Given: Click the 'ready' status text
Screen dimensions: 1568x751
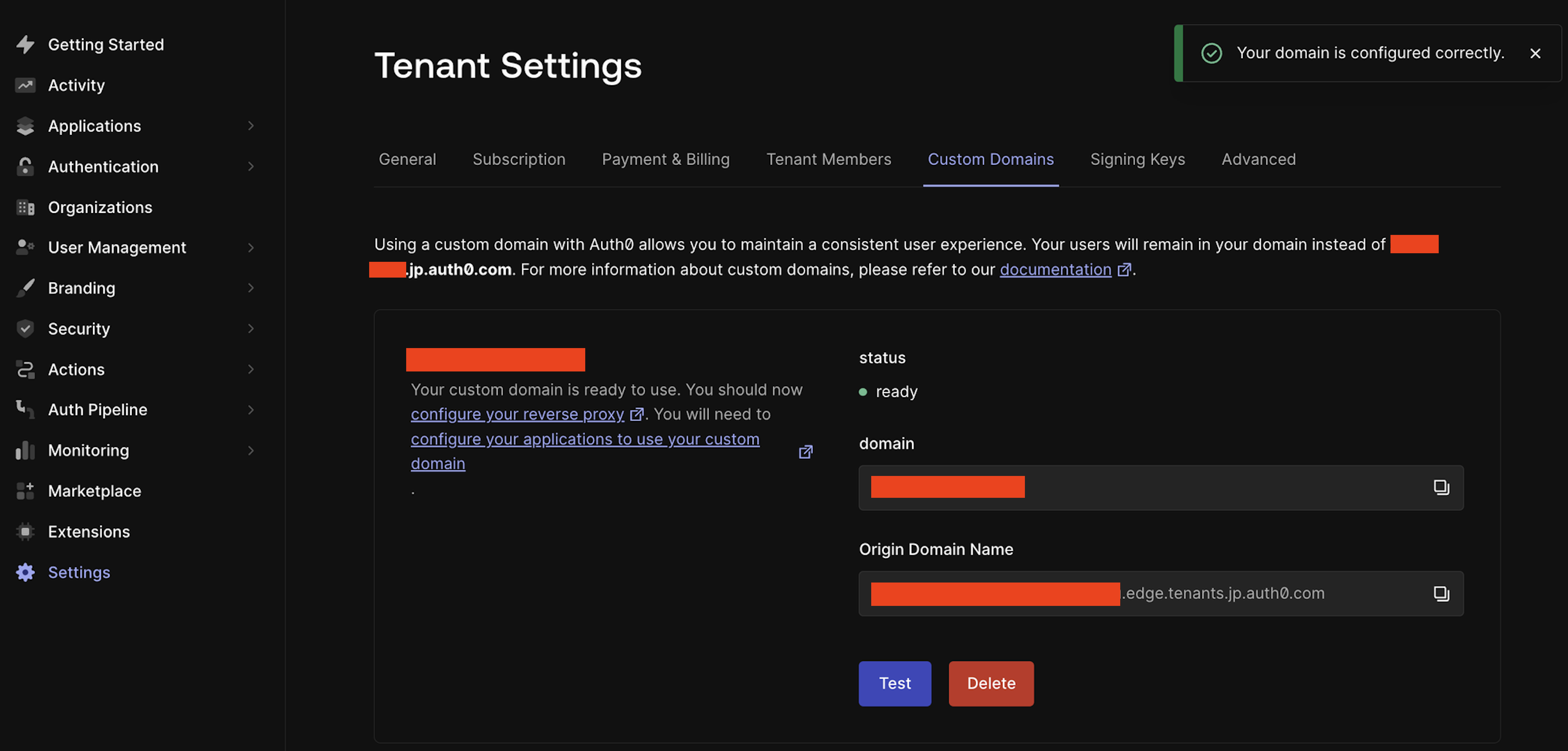Looking at the screenshot, I should coord(896,392).
